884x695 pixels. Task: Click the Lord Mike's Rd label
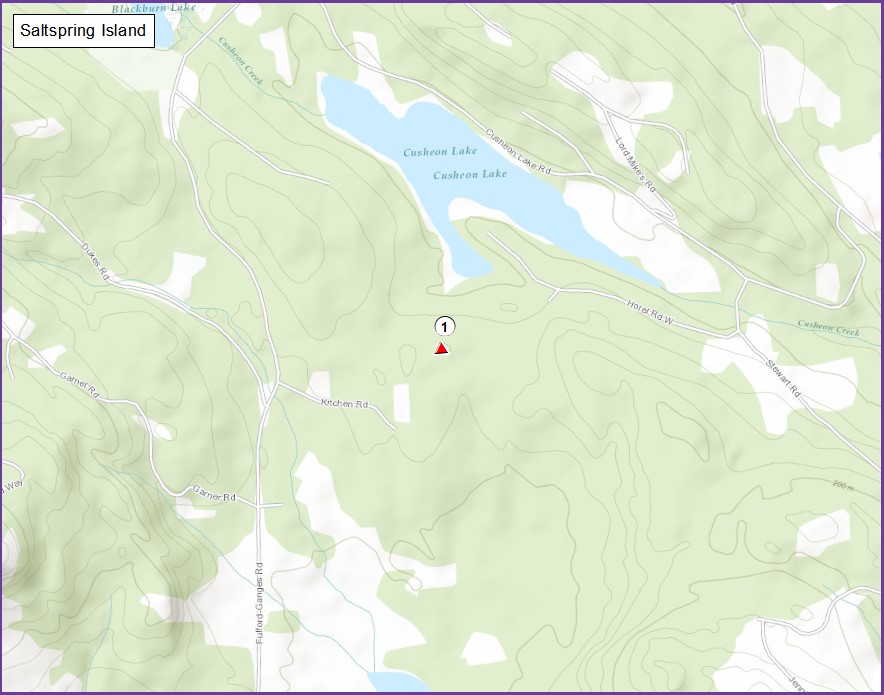pyautogui.click(x=635, y=165)
